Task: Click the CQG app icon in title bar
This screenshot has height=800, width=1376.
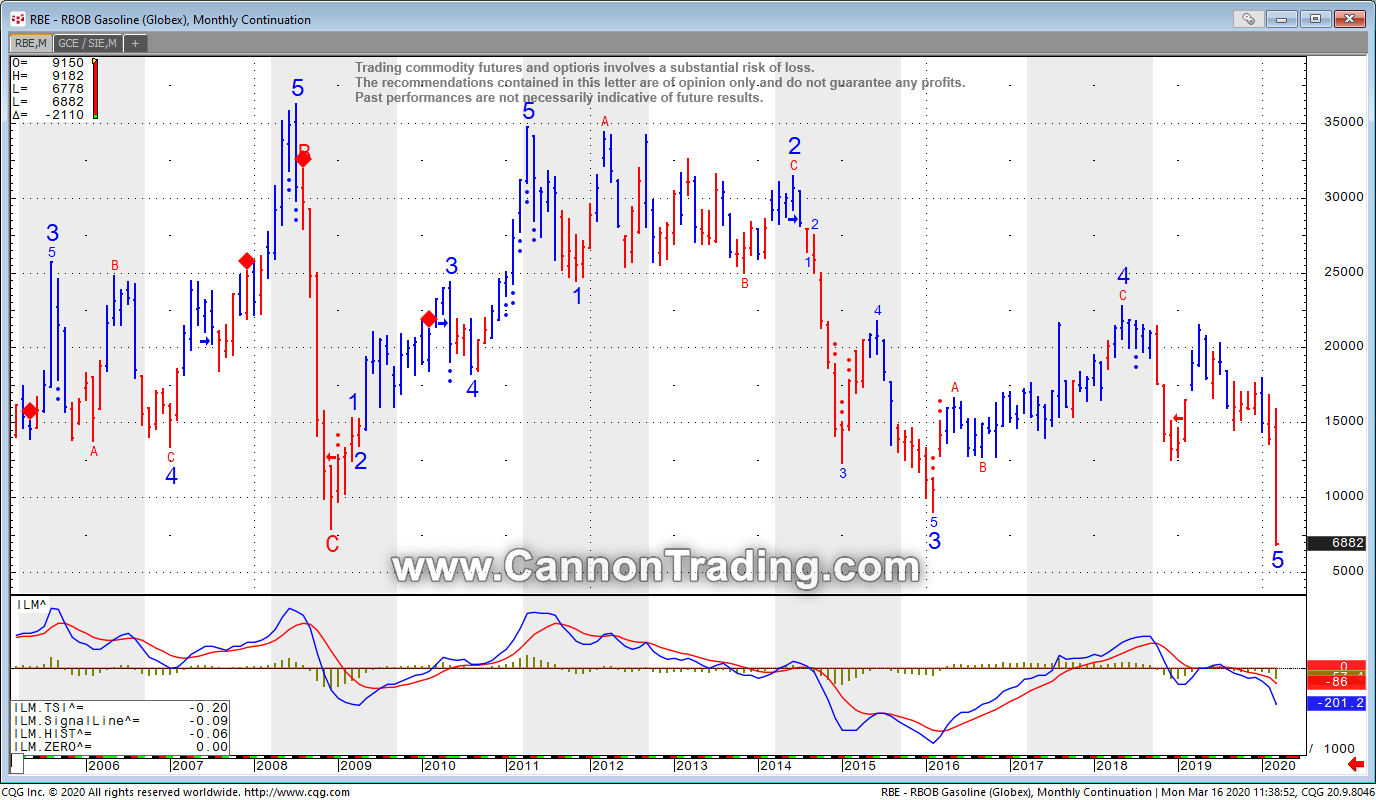Action: pyautogui.click(x=17, y=19)
